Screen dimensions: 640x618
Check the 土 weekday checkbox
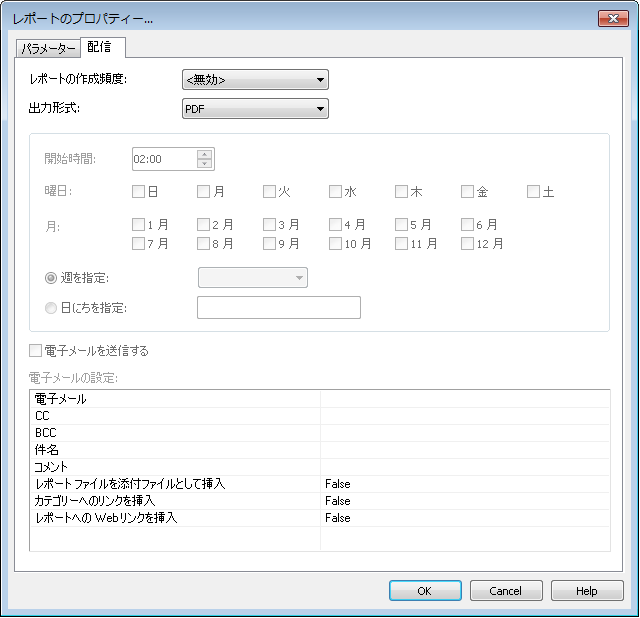(533, 191)
